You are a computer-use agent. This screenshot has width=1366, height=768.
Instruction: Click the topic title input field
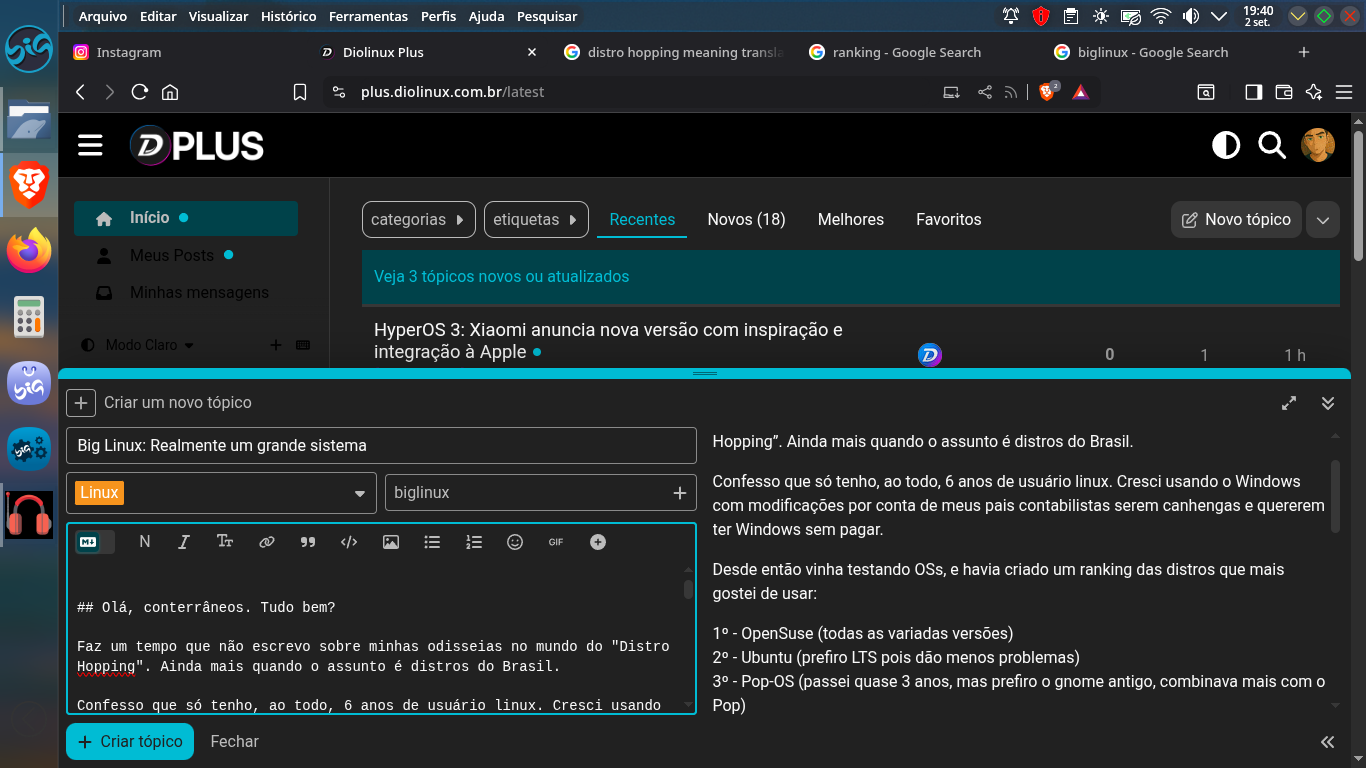click(381, 446)
